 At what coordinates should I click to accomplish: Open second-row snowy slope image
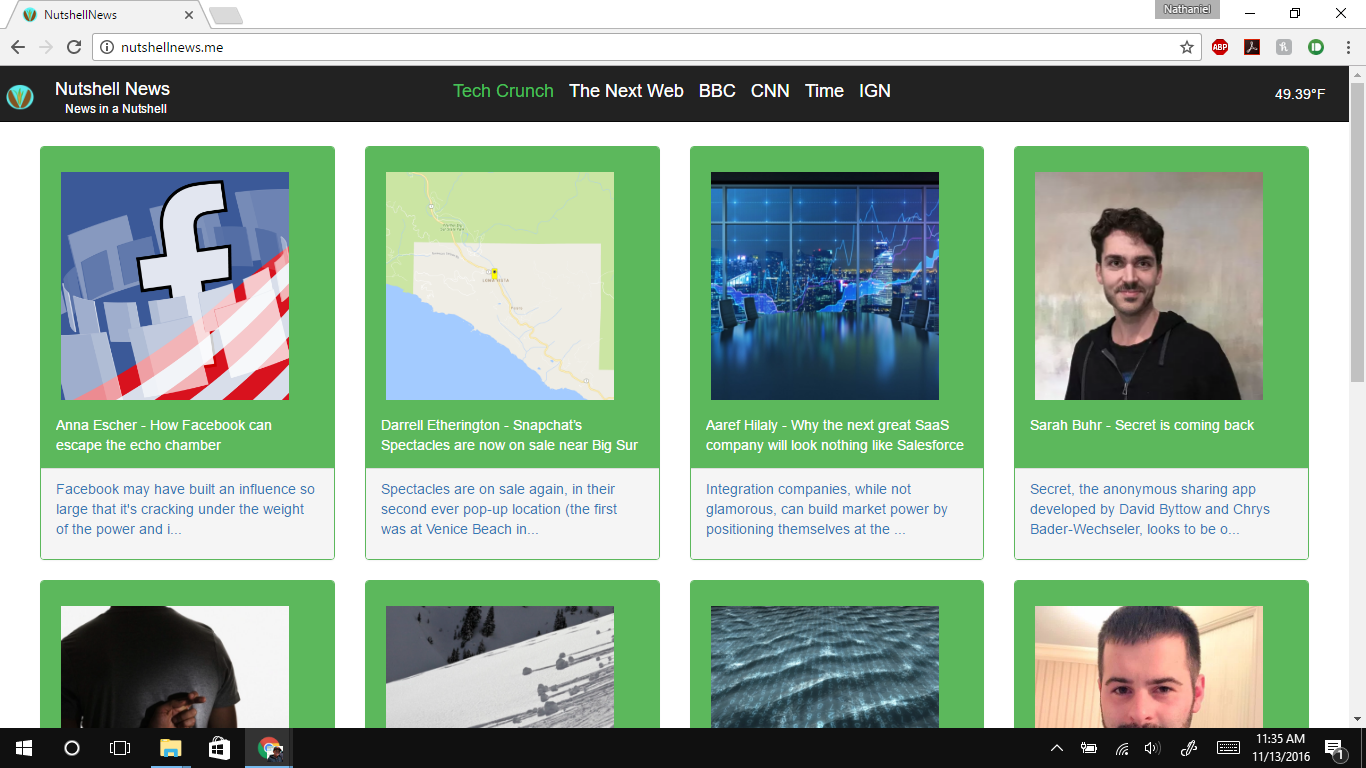click(500, 667)
